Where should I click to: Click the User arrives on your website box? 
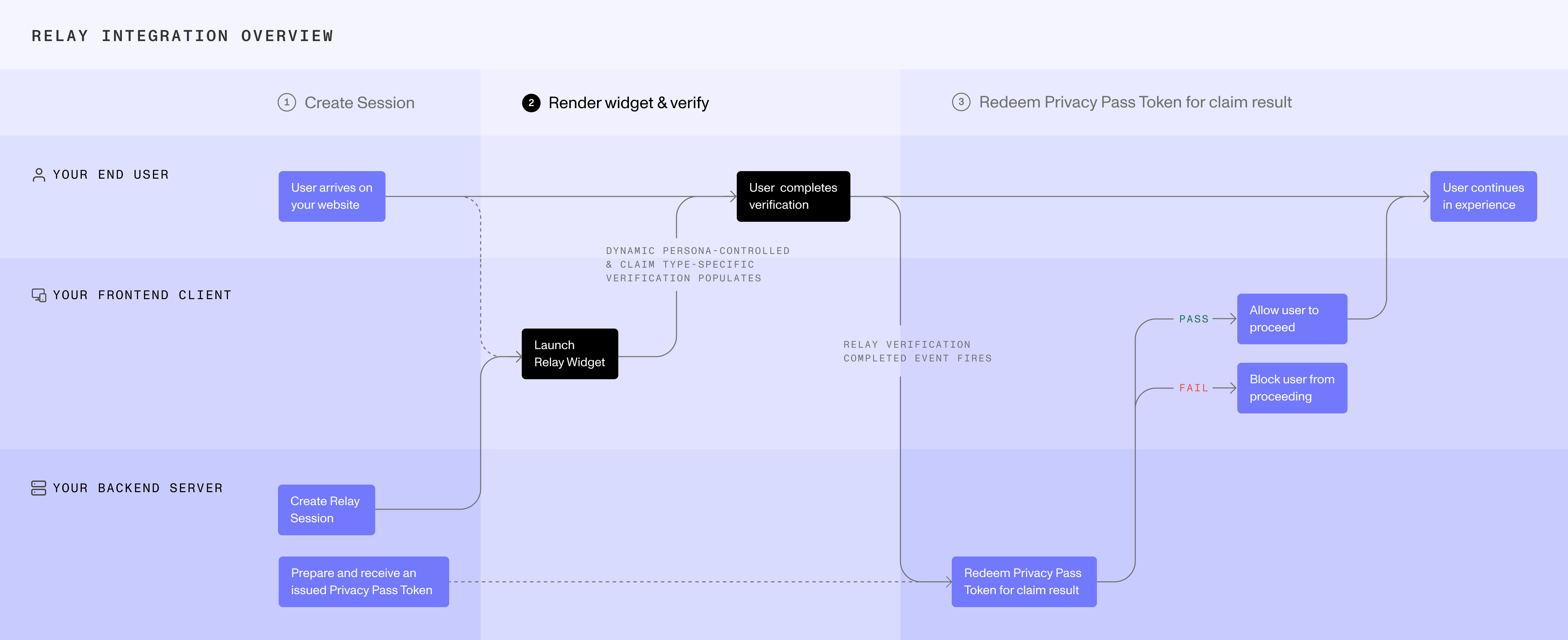pyautogui.click(x=332, y=196)
